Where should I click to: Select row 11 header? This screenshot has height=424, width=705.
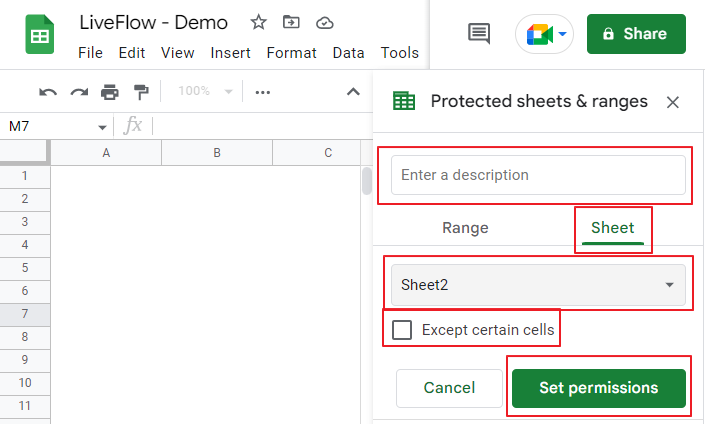(25, 406)
